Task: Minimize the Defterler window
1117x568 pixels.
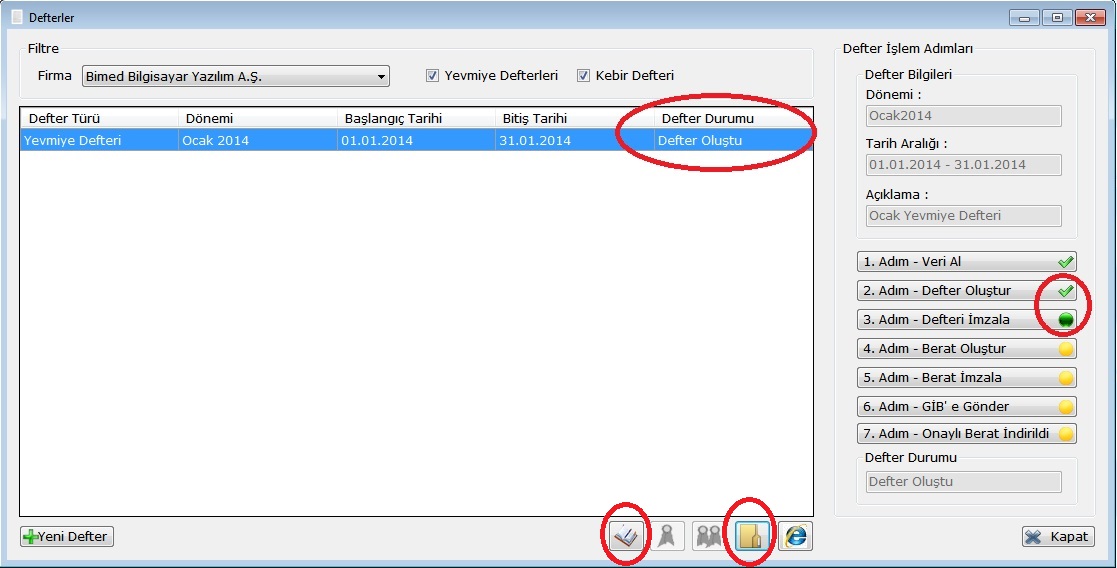Action: (x=1024, y=18)
